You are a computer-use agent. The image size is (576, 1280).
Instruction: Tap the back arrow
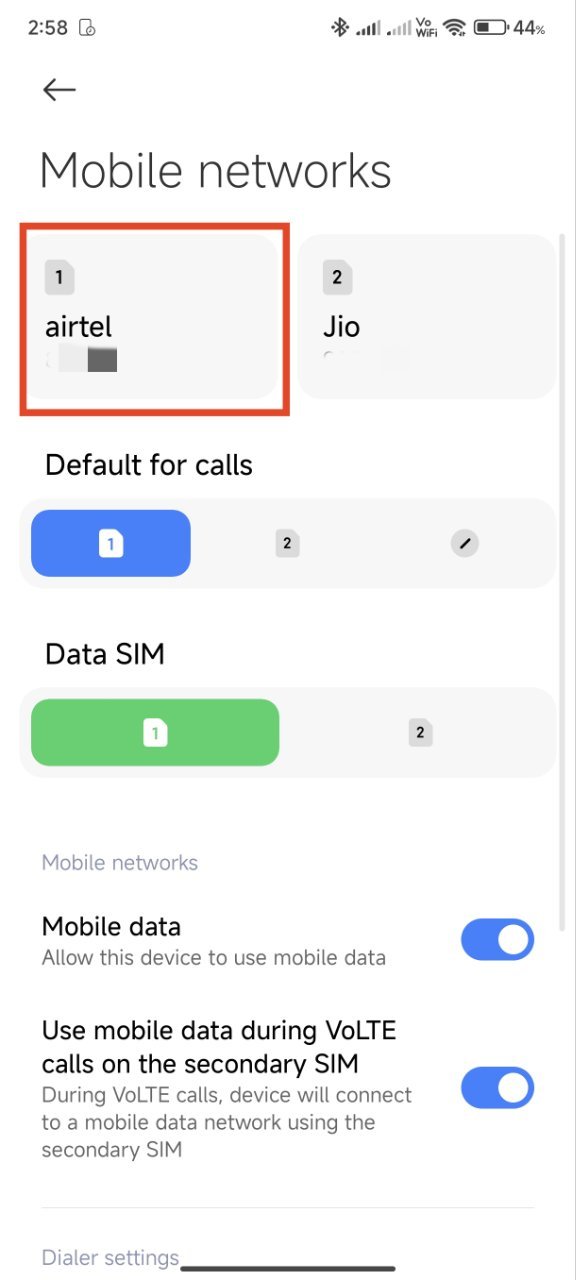[58, 89]
